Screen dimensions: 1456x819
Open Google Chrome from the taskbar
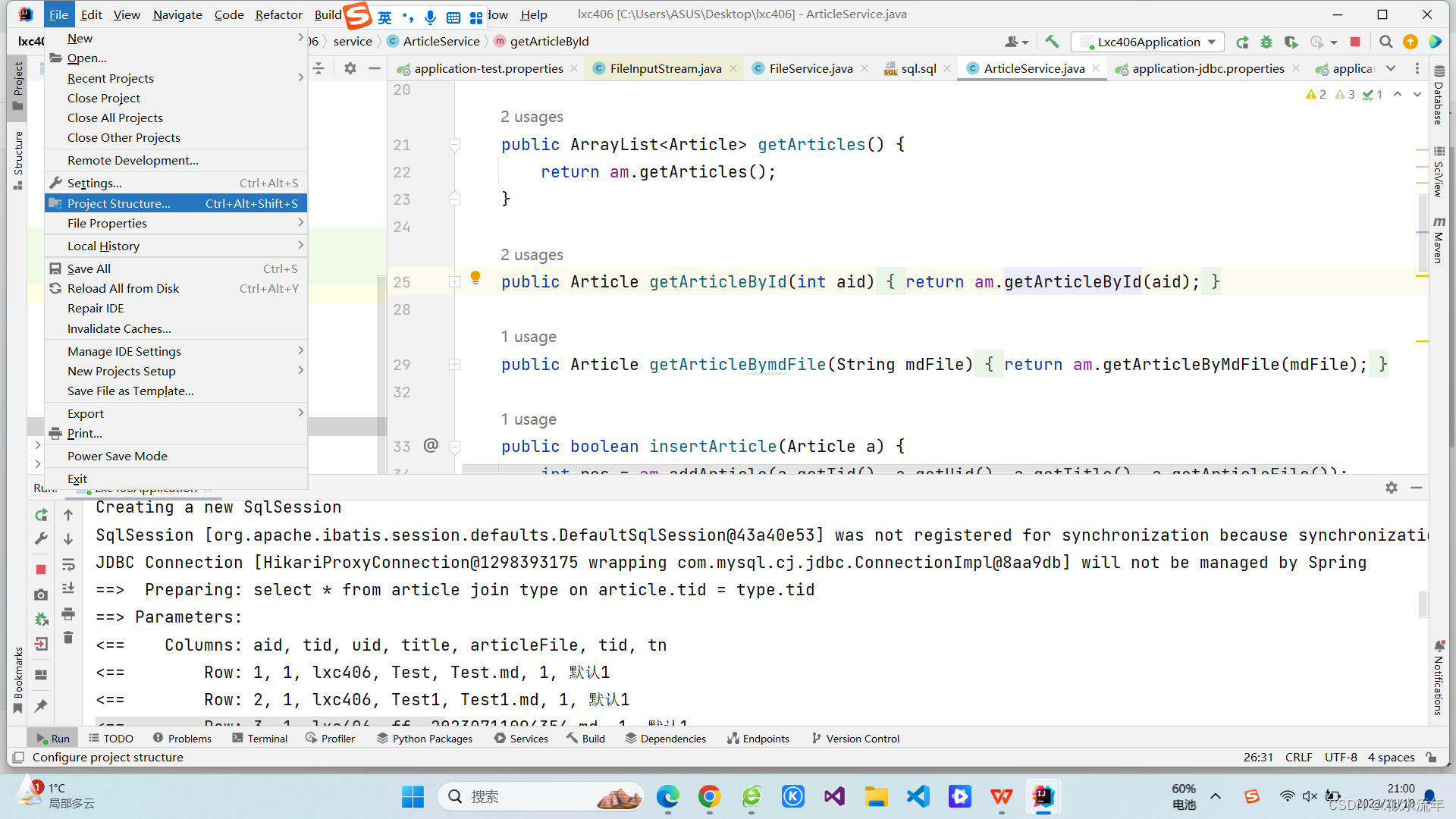pyautogui.click(x=709, y=796)
